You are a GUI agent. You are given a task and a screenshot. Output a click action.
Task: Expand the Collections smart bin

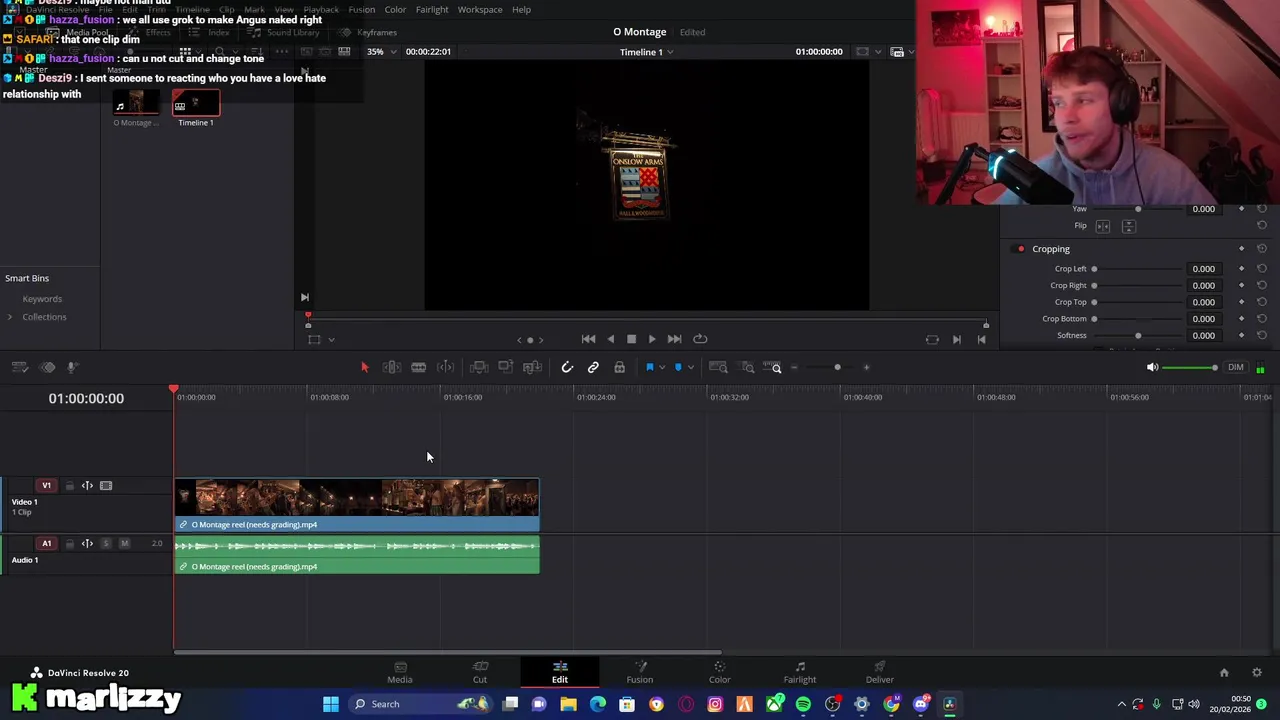(10, 317)
